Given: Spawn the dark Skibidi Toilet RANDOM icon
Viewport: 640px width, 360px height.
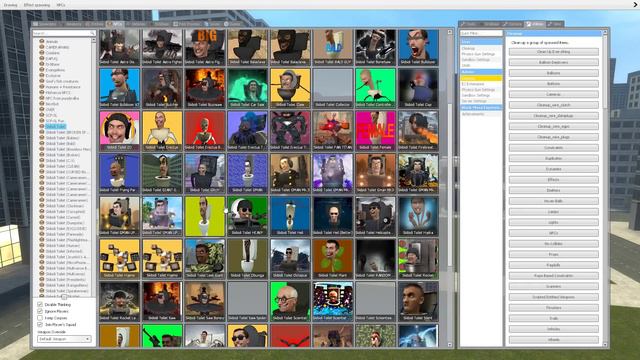Looking at the screenshot, I should pyautogui.click(x=376, y=259).
